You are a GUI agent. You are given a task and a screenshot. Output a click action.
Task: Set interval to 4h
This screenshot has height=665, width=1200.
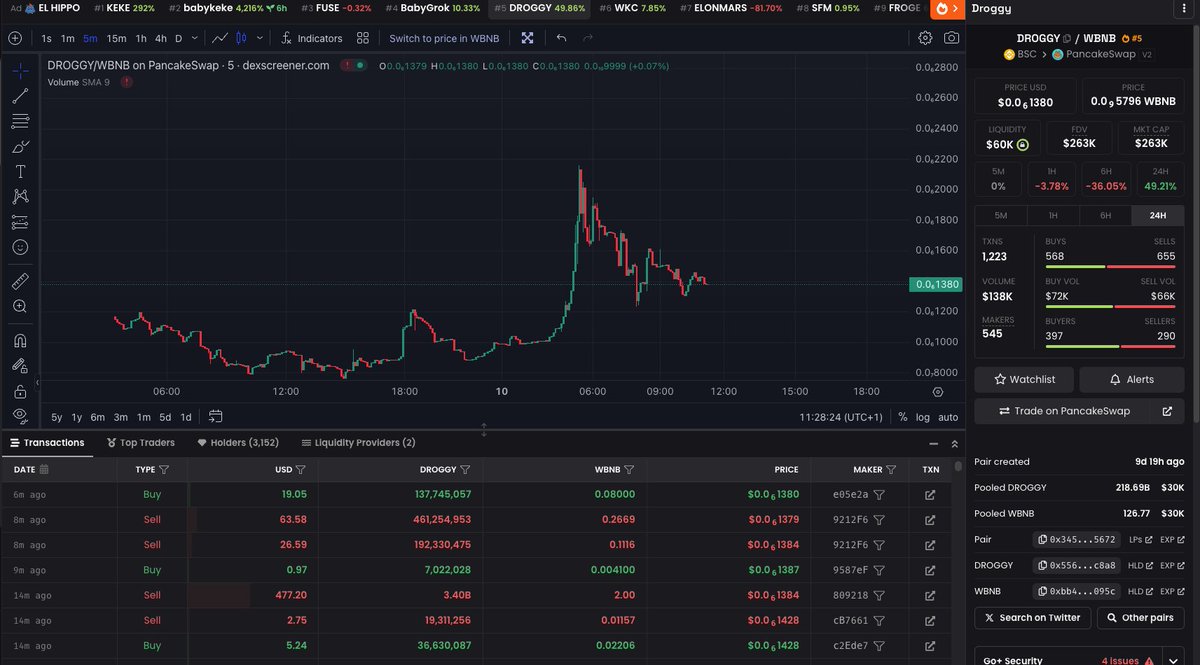[x=161, y=38]
